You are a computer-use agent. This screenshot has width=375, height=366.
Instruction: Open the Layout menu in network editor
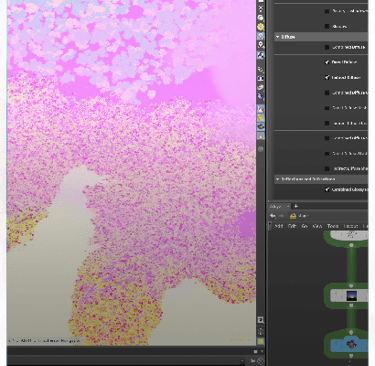coord(351,226)
